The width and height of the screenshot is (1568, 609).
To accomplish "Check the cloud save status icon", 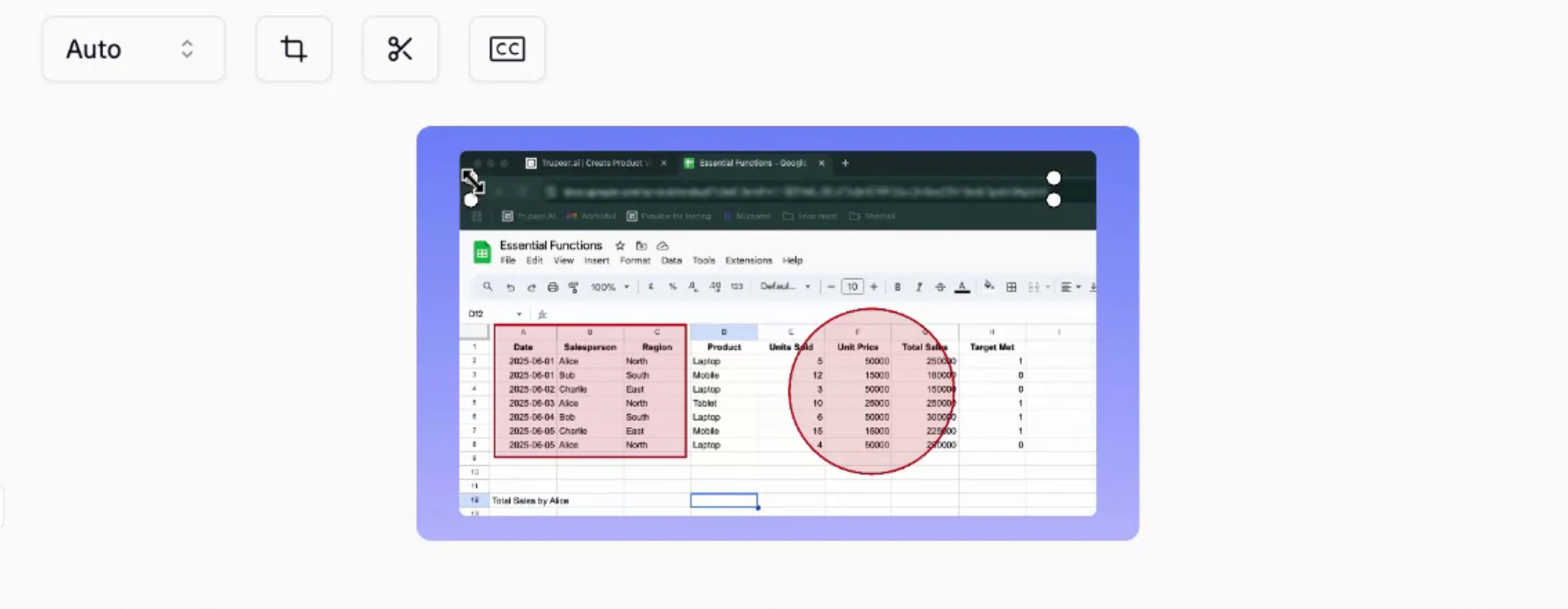I will coord(662,246).
